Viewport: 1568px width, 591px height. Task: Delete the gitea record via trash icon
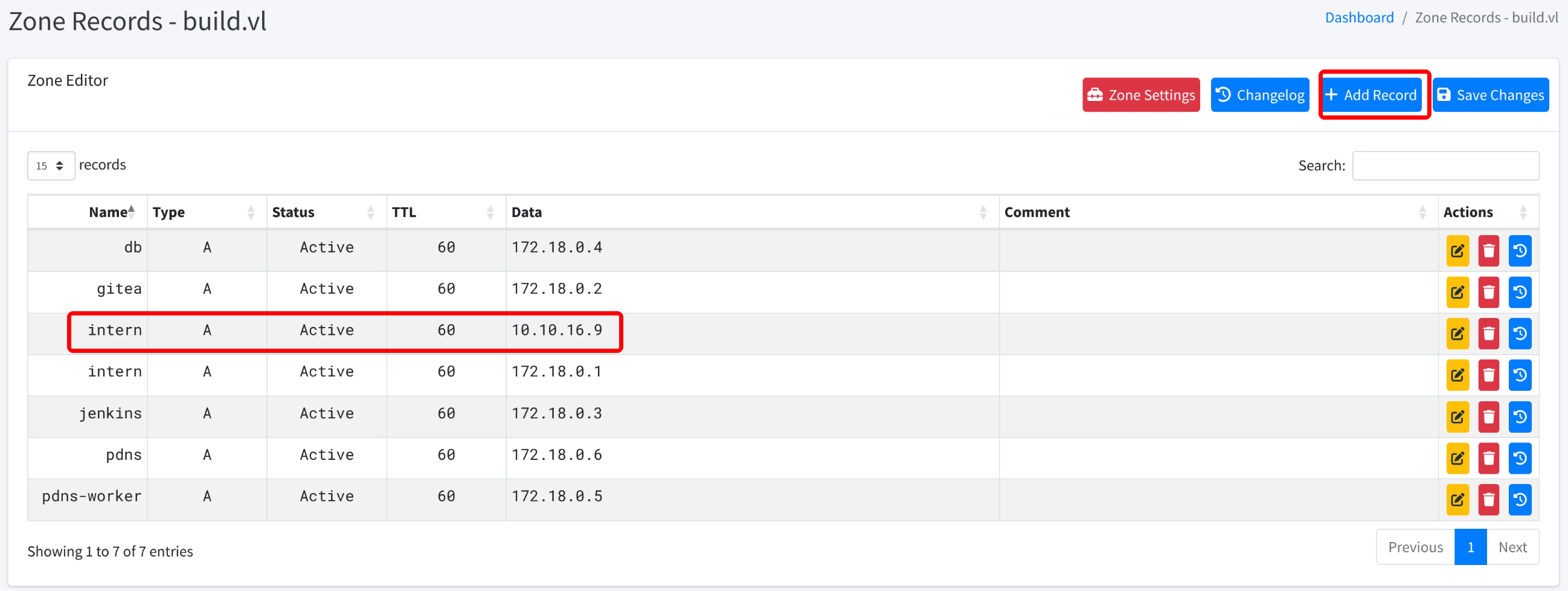(1488, 292)
